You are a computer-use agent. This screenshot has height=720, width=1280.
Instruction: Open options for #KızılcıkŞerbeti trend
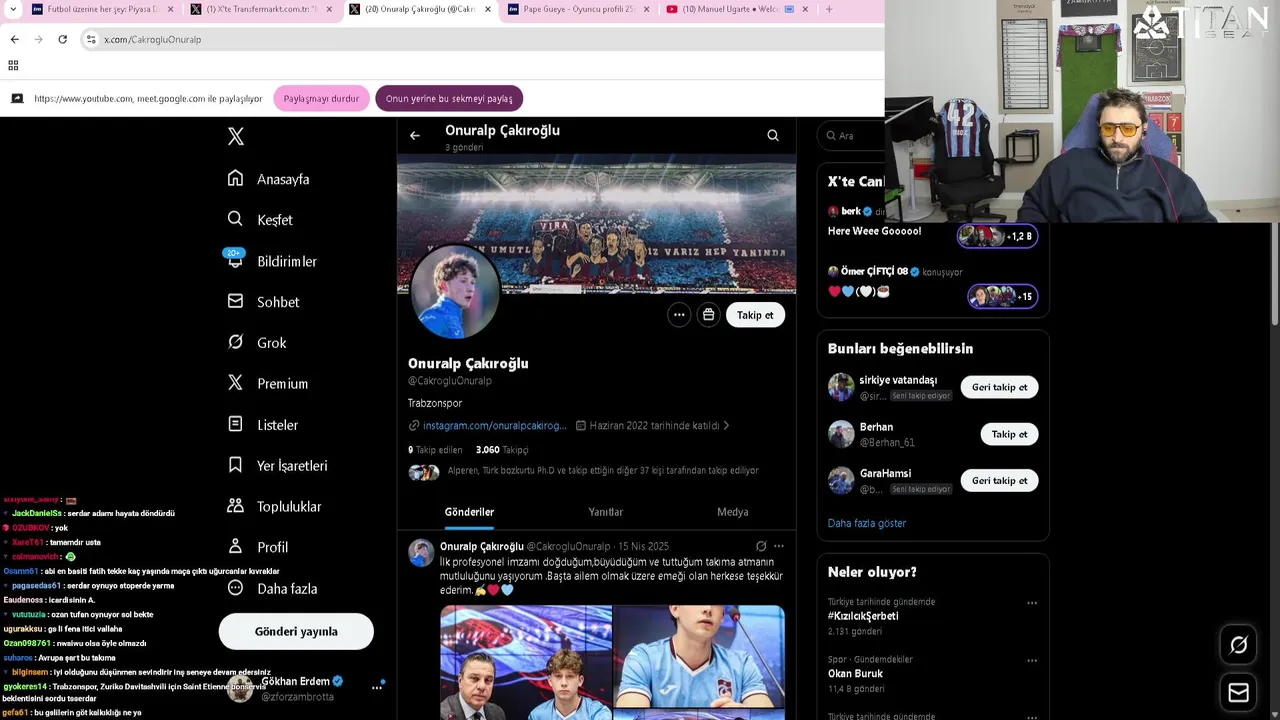(1032, 603)
